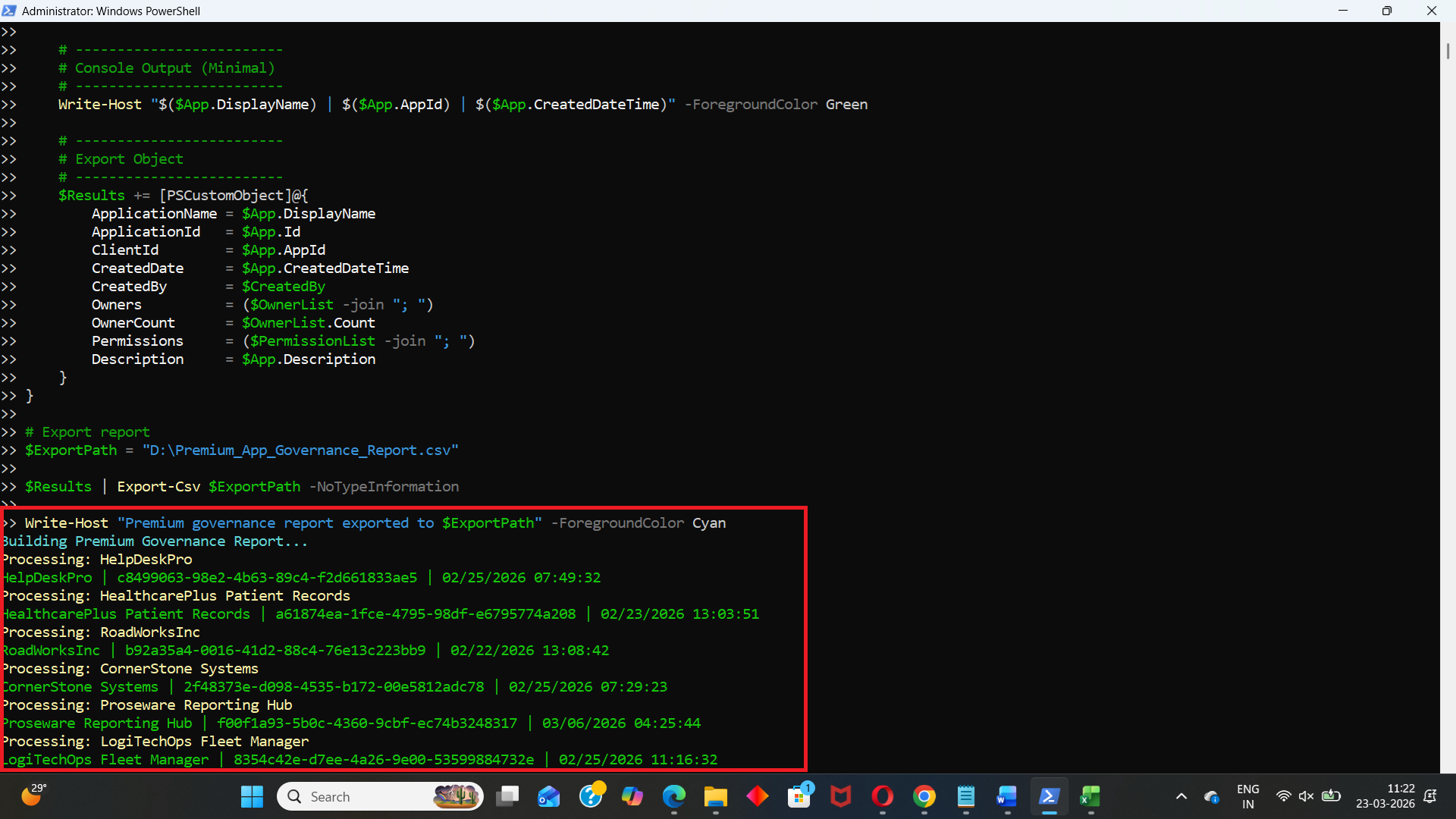Screen dimensions: 1456x819
Task: Open the ENG IN language switcher
Action: click(1247, 796)
